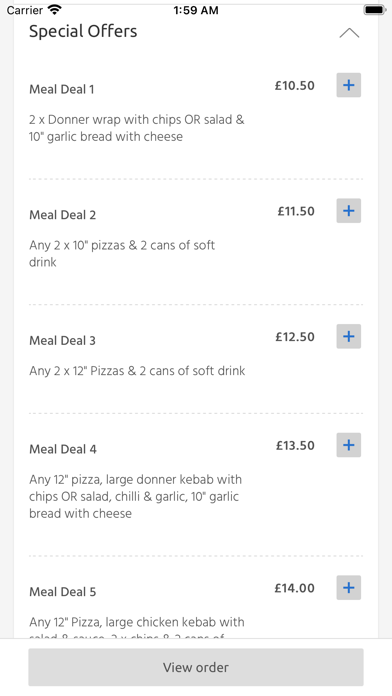Image resolution: width=392 pixels, height=696 pixels.
Task: Add Meal Deal 4 with plus button
Action: point(348,445)
